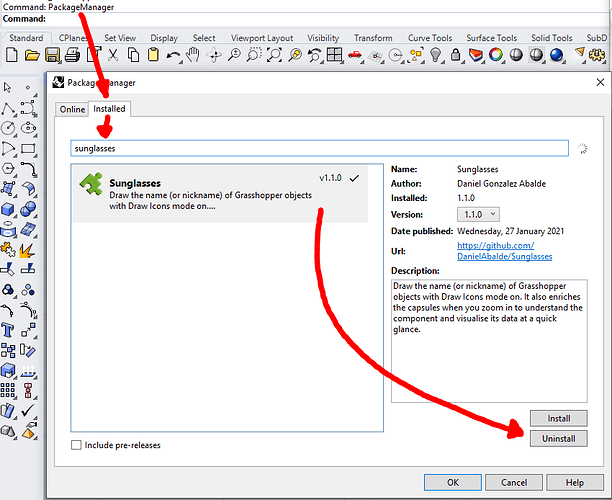Click the Open folder icon
The width and height of the screenshot is (612, 500).
pyautogui.click(x=32, y=55)
